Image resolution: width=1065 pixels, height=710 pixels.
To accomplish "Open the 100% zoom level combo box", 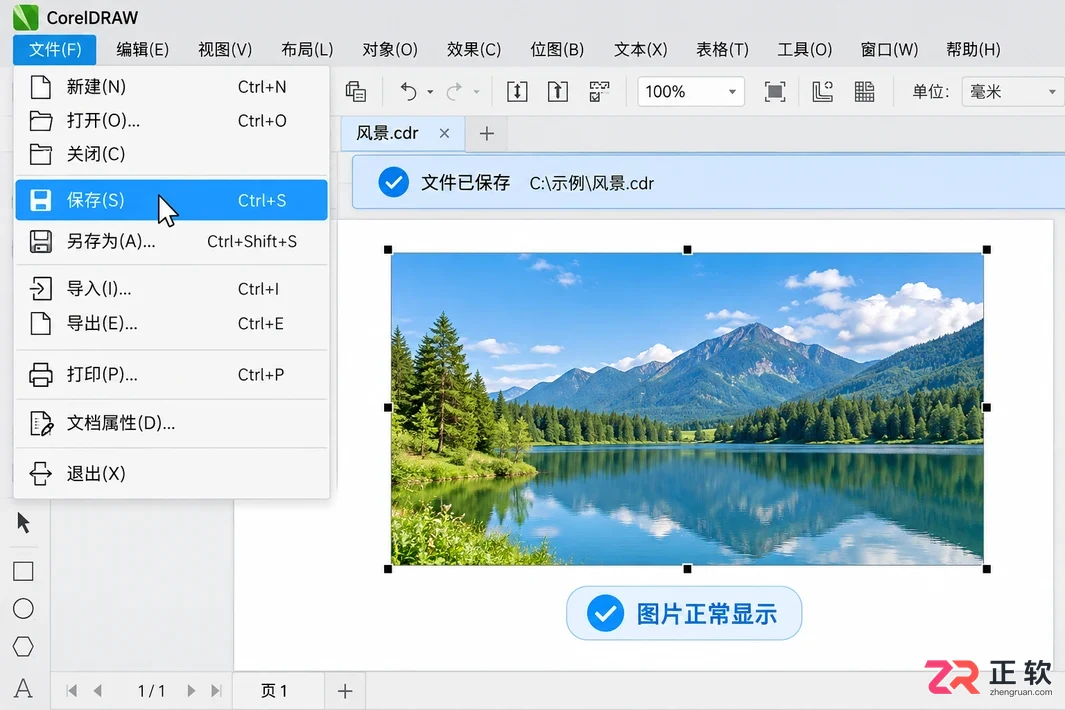I will [x=691, y=92].
